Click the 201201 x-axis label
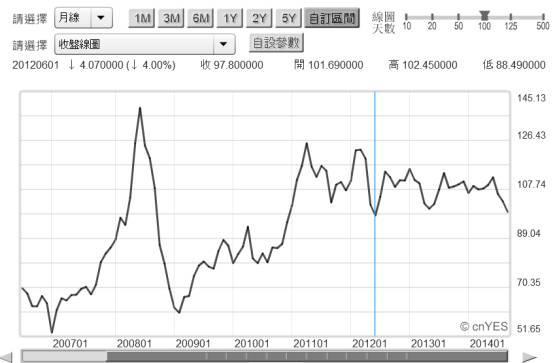 click(369, 343)
